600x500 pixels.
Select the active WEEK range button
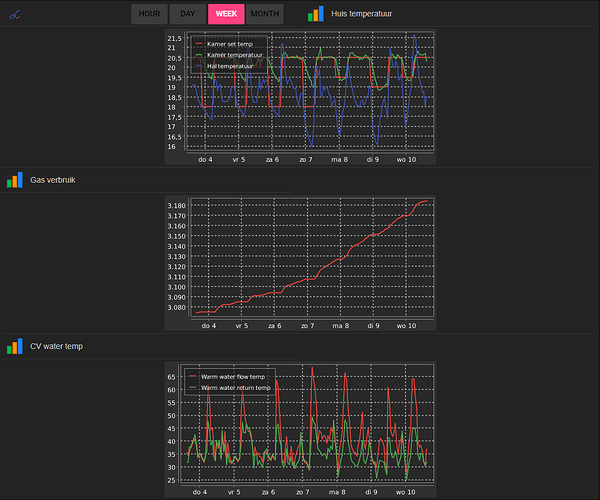(x=226, y=14)
